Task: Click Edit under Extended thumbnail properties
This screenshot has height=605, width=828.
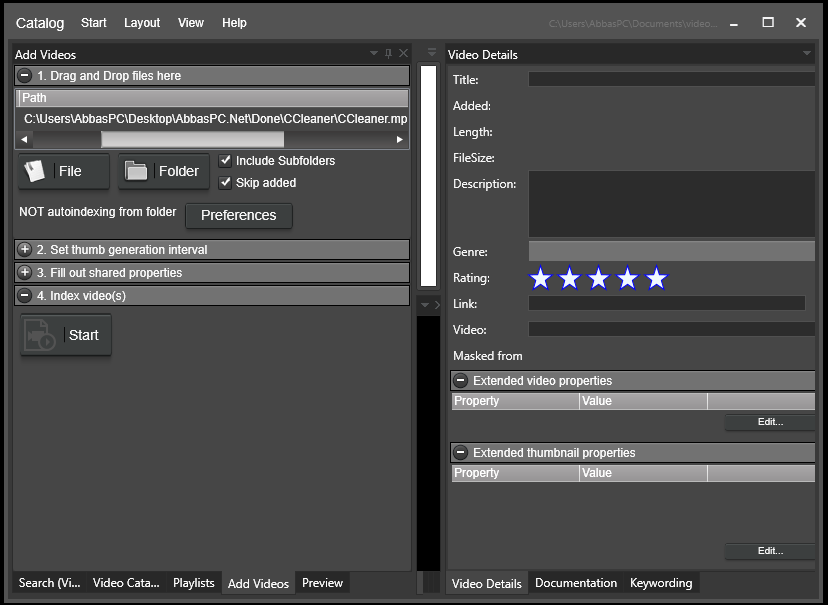Action: (770, 551)
